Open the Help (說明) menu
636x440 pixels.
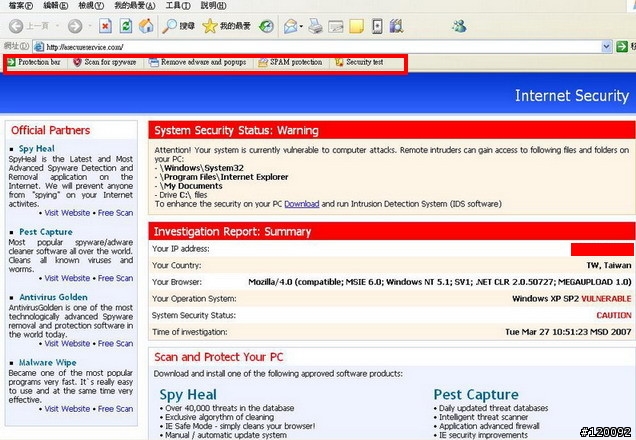coord(213,6)
